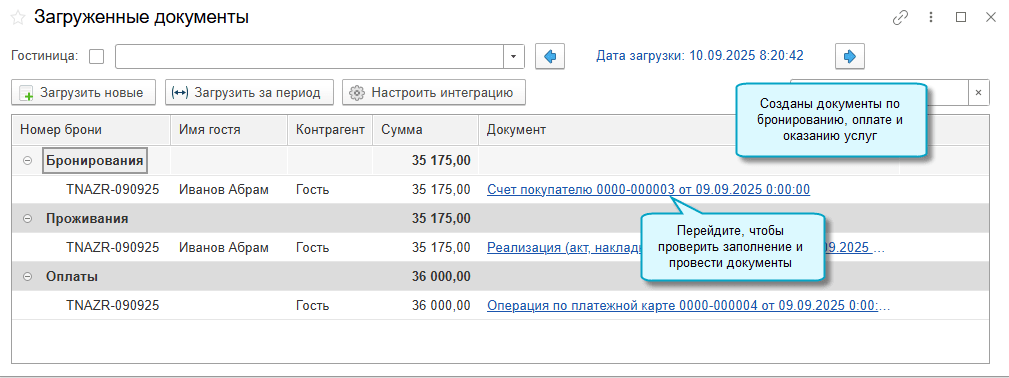Go to previous load date with left arrow
1009x378 pixels.
[550, 57]
